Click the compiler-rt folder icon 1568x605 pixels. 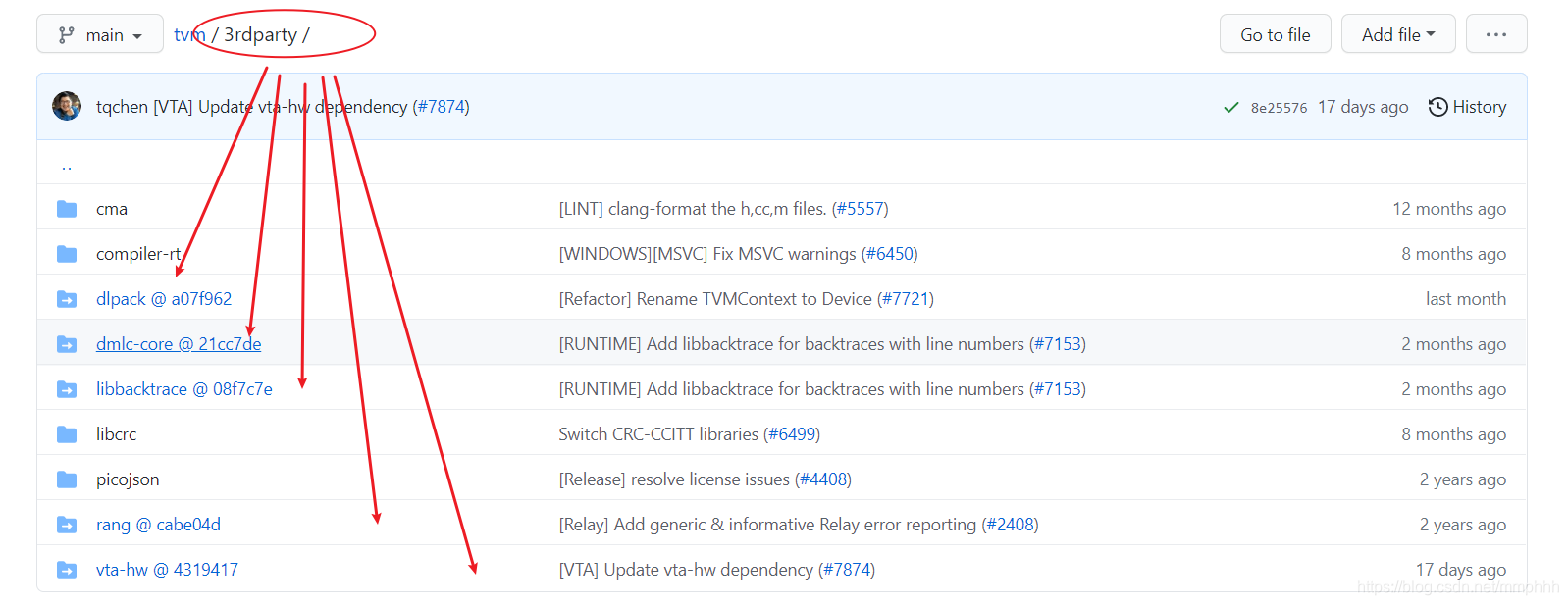pos(67,254)
